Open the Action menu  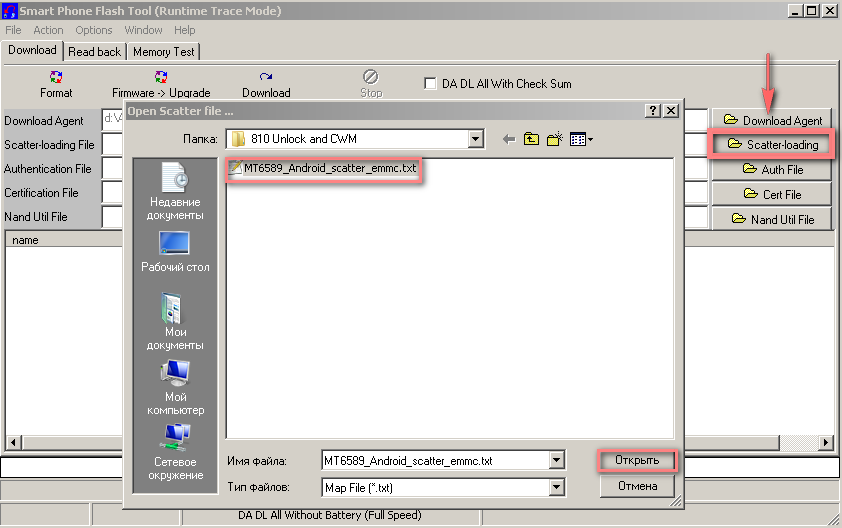(48, 30)
